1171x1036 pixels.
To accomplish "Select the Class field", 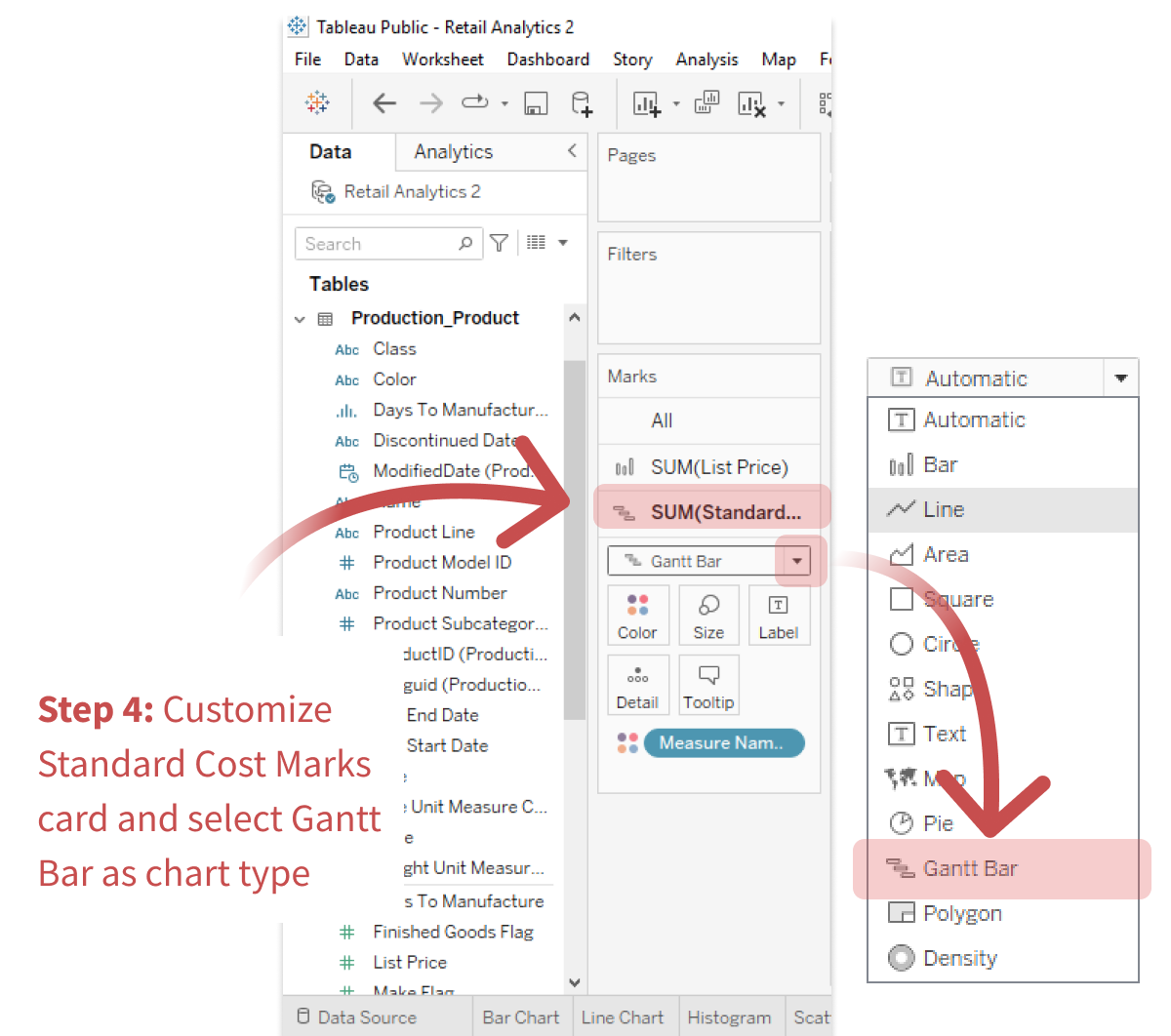I will [x=394, y=348].
